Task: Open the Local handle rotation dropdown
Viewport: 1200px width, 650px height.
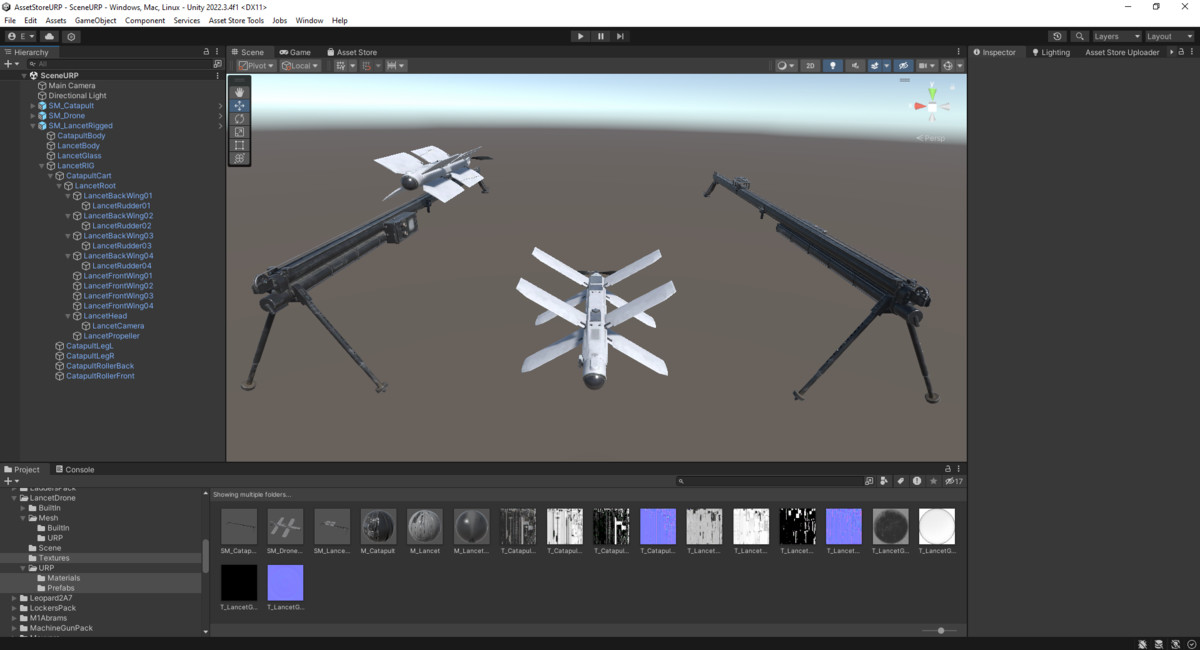Action: (x=301, y=65)
